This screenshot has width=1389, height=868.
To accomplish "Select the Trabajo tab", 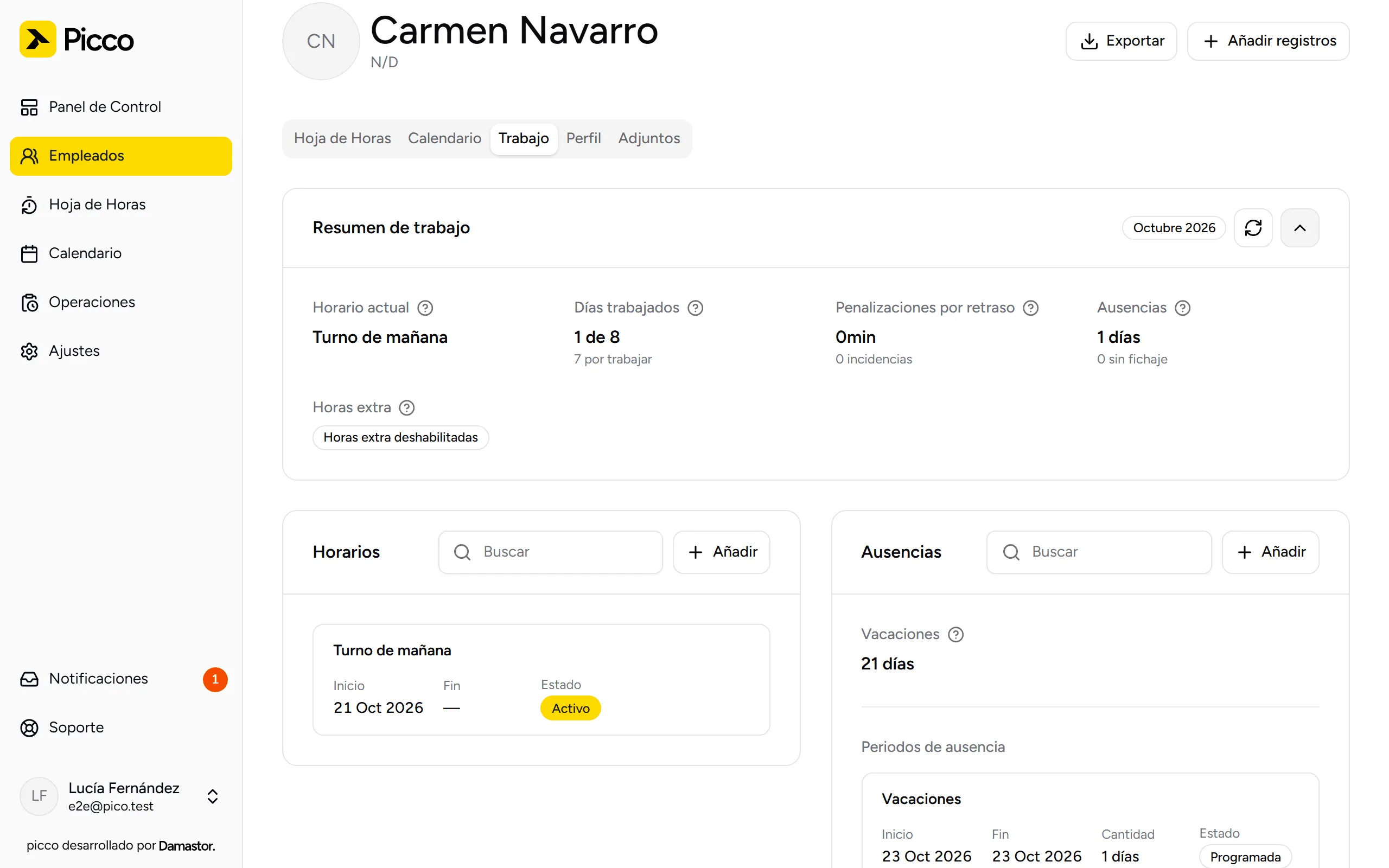I will click(524, 138).
